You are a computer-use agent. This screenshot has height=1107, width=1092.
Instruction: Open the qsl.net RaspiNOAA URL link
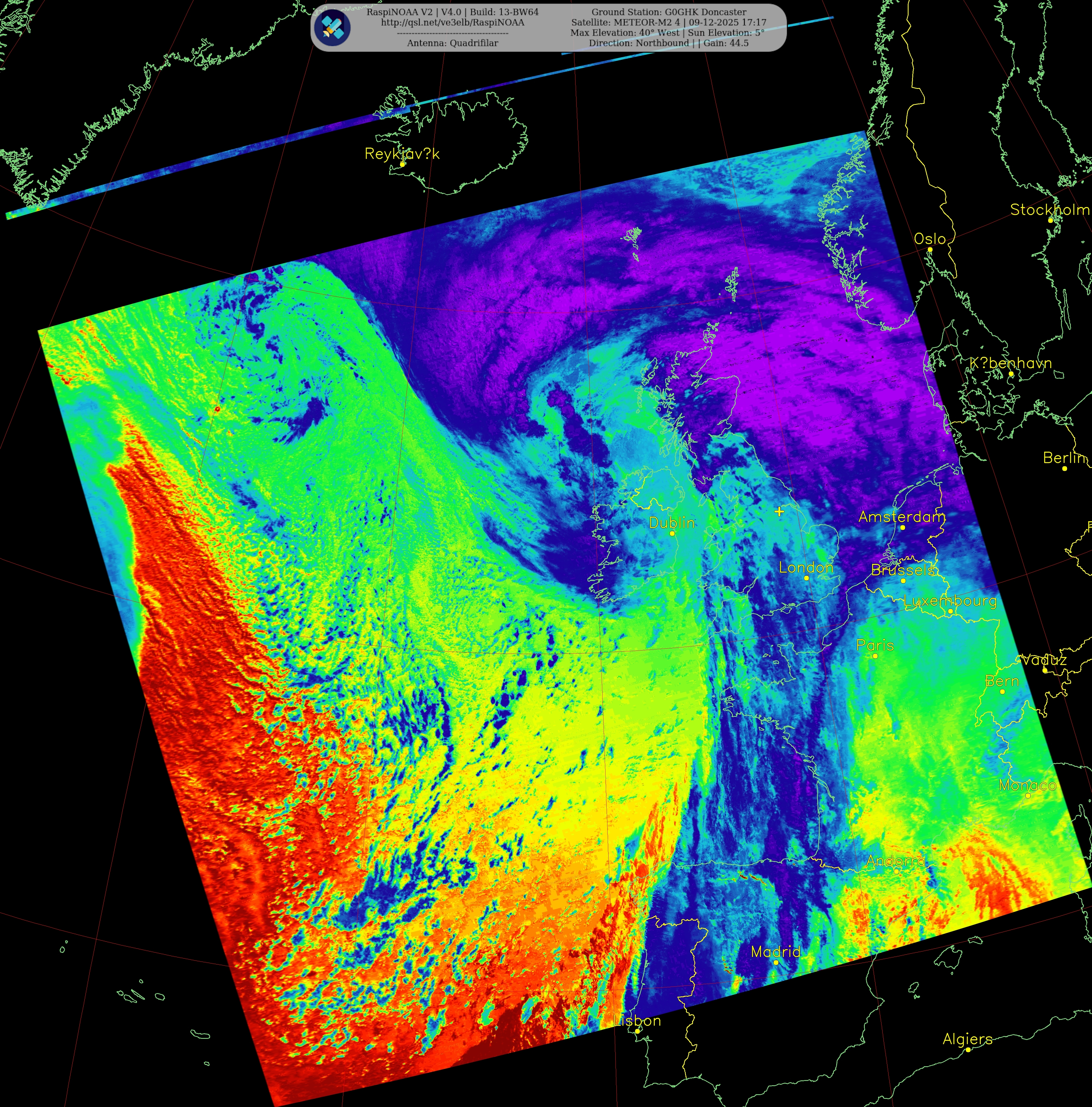[x=452, y=22]
